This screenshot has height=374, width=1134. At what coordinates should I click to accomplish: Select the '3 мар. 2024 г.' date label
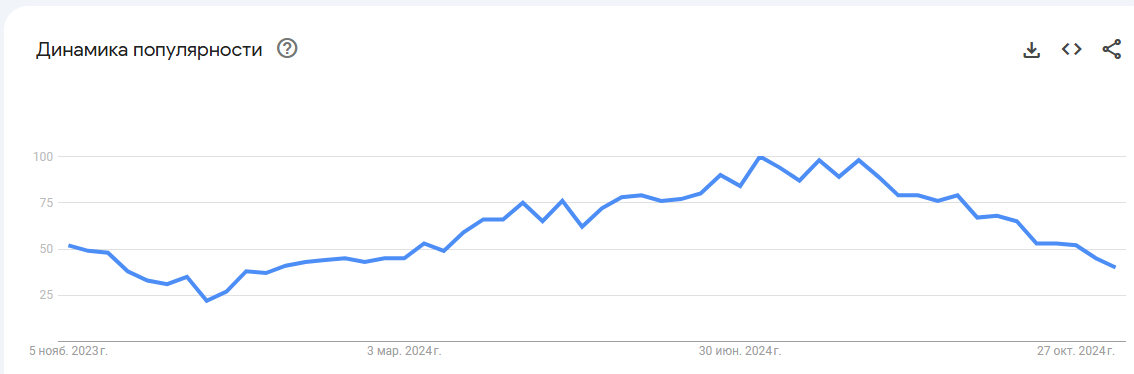click(404, 351)
